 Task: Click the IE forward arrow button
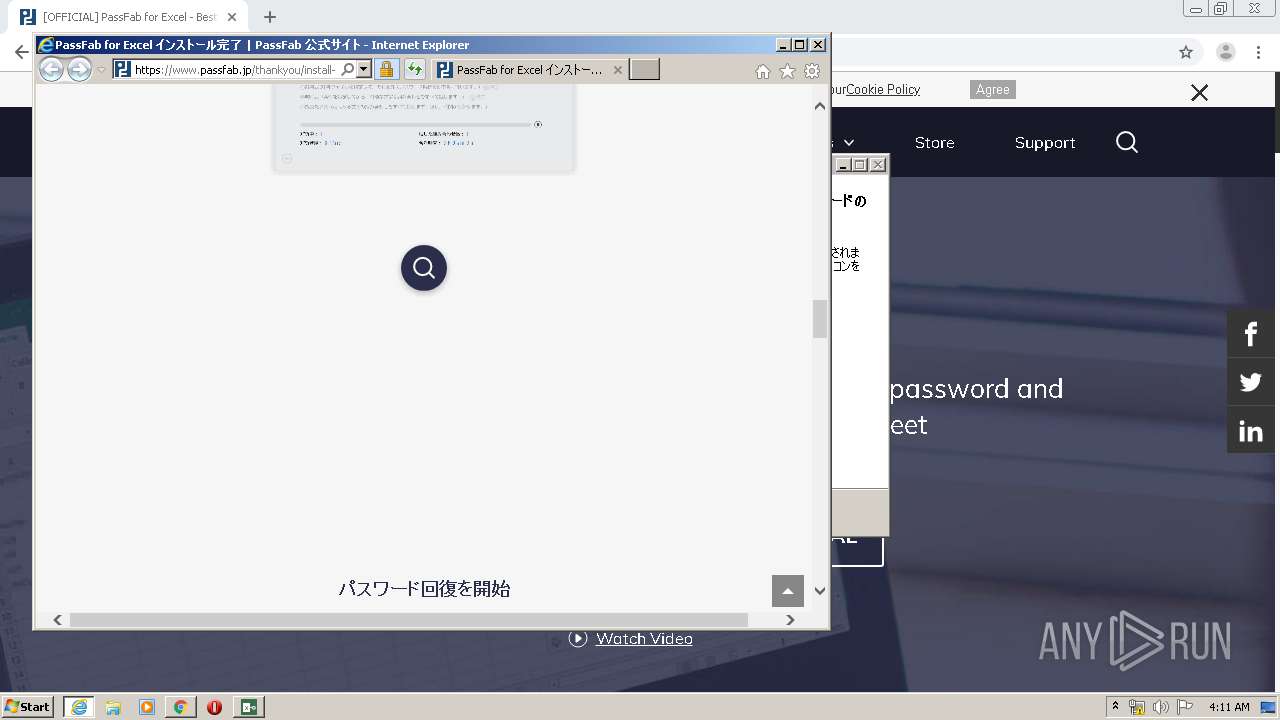click(x=79, y=69)
